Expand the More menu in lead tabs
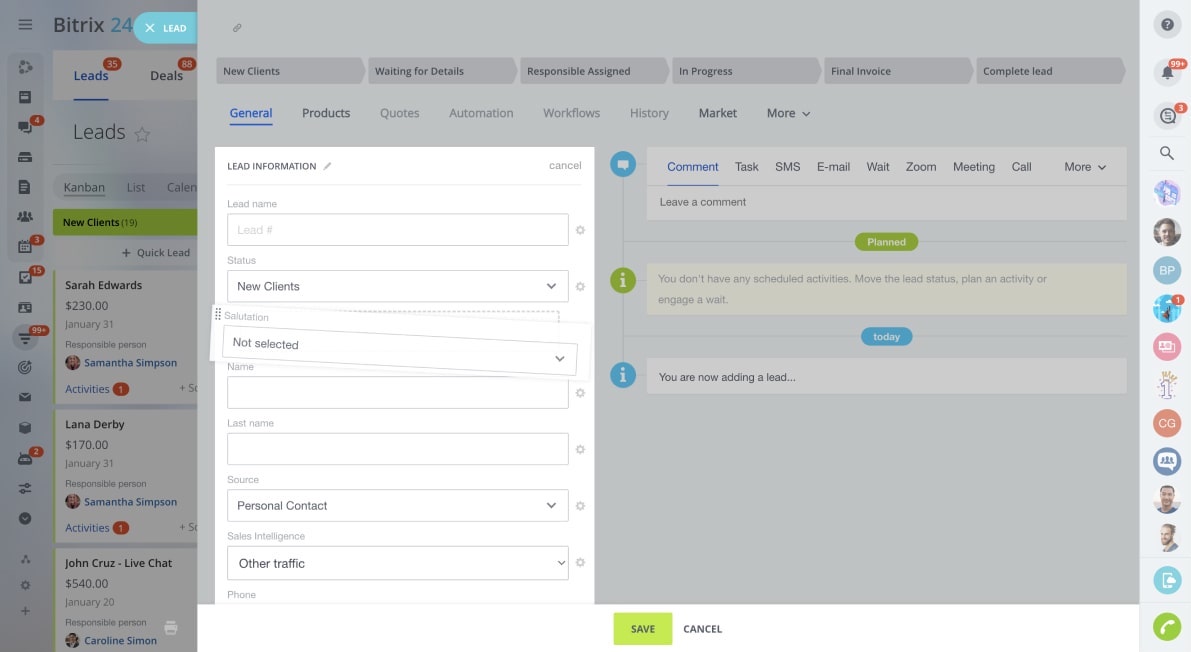 (x=788, y=113)
